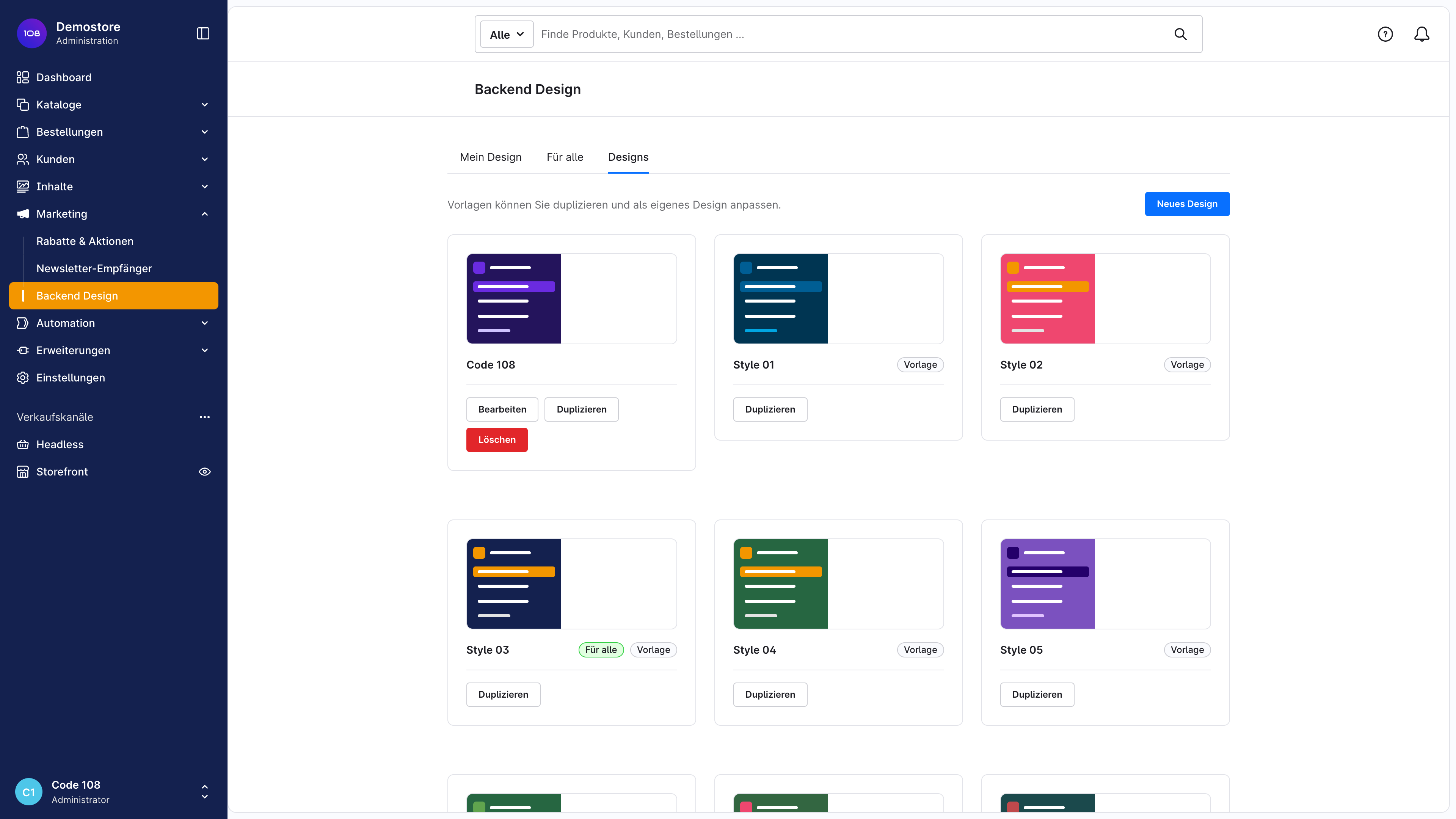Duplicate the Style 04 template
Screen dimensions: 1456x819
(770, 695)
